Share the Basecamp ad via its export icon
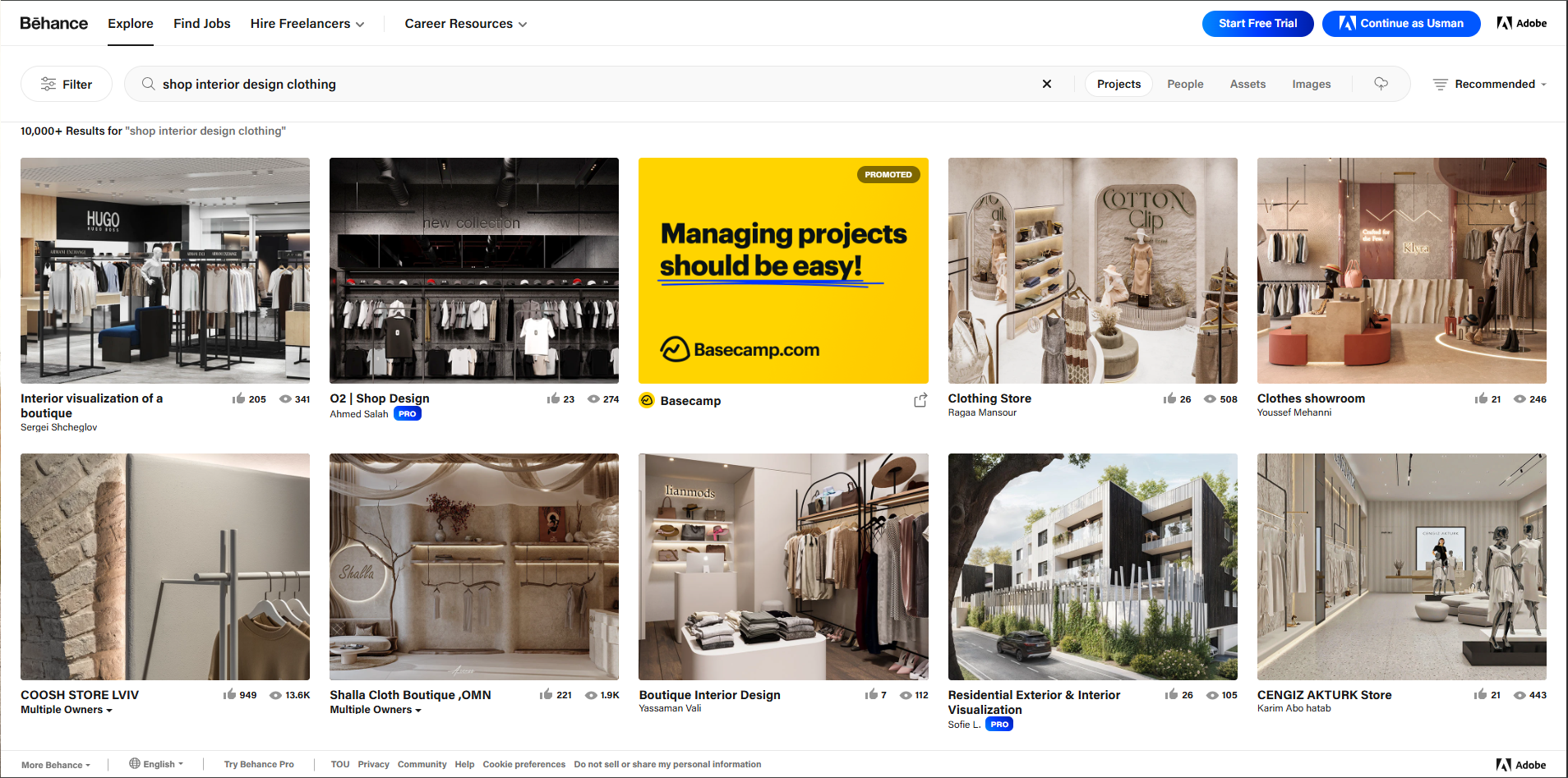The image size is (1568, 778). click(920, 400)
